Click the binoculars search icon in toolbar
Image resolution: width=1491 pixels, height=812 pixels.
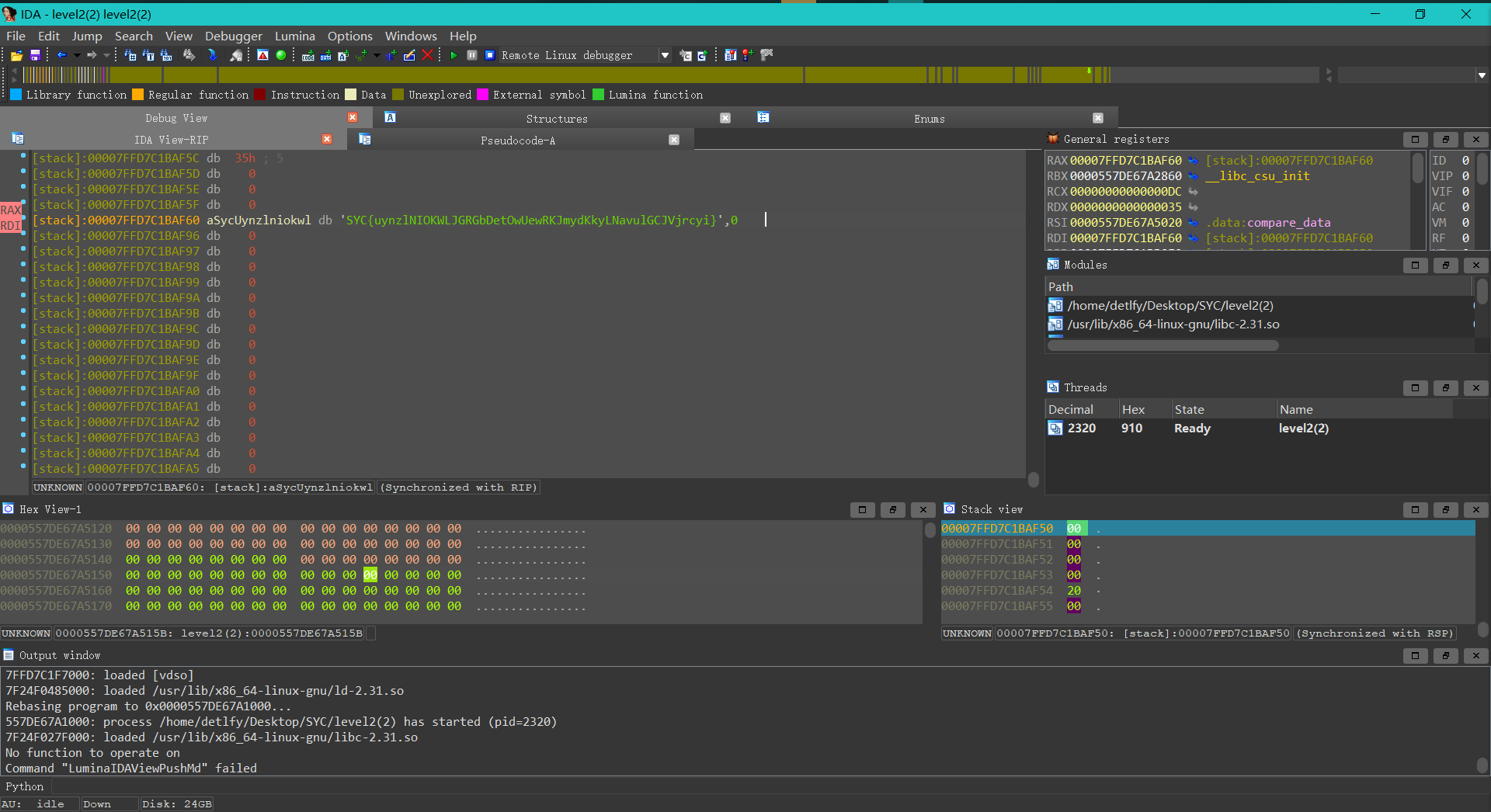(189, 55)
